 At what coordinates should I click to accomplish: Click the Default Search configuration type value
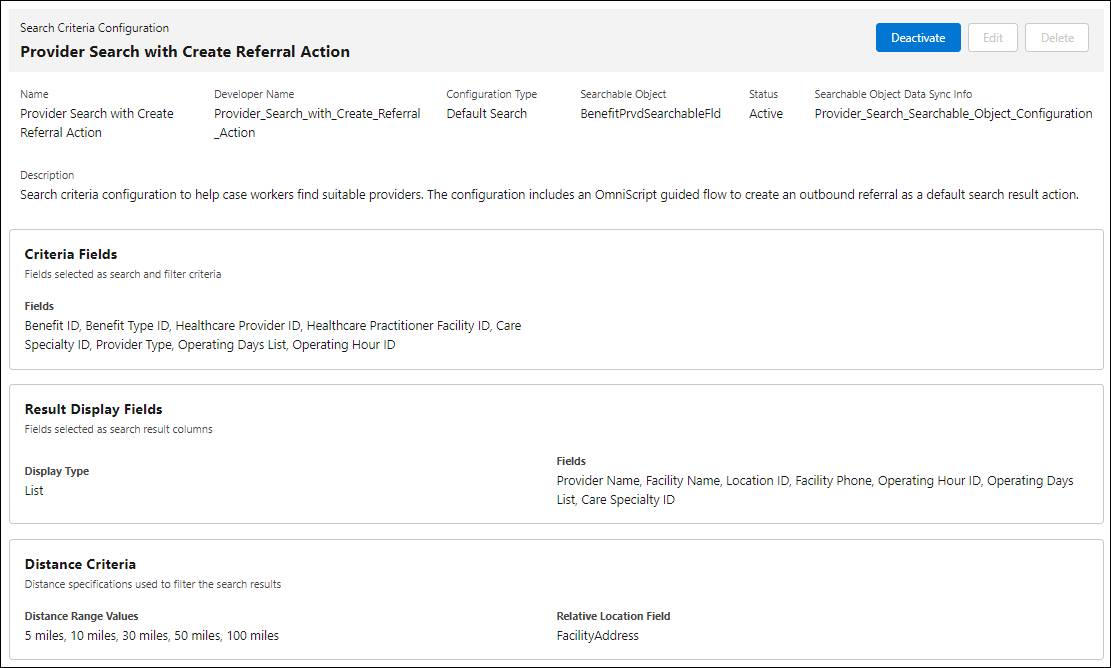[486, 114]
